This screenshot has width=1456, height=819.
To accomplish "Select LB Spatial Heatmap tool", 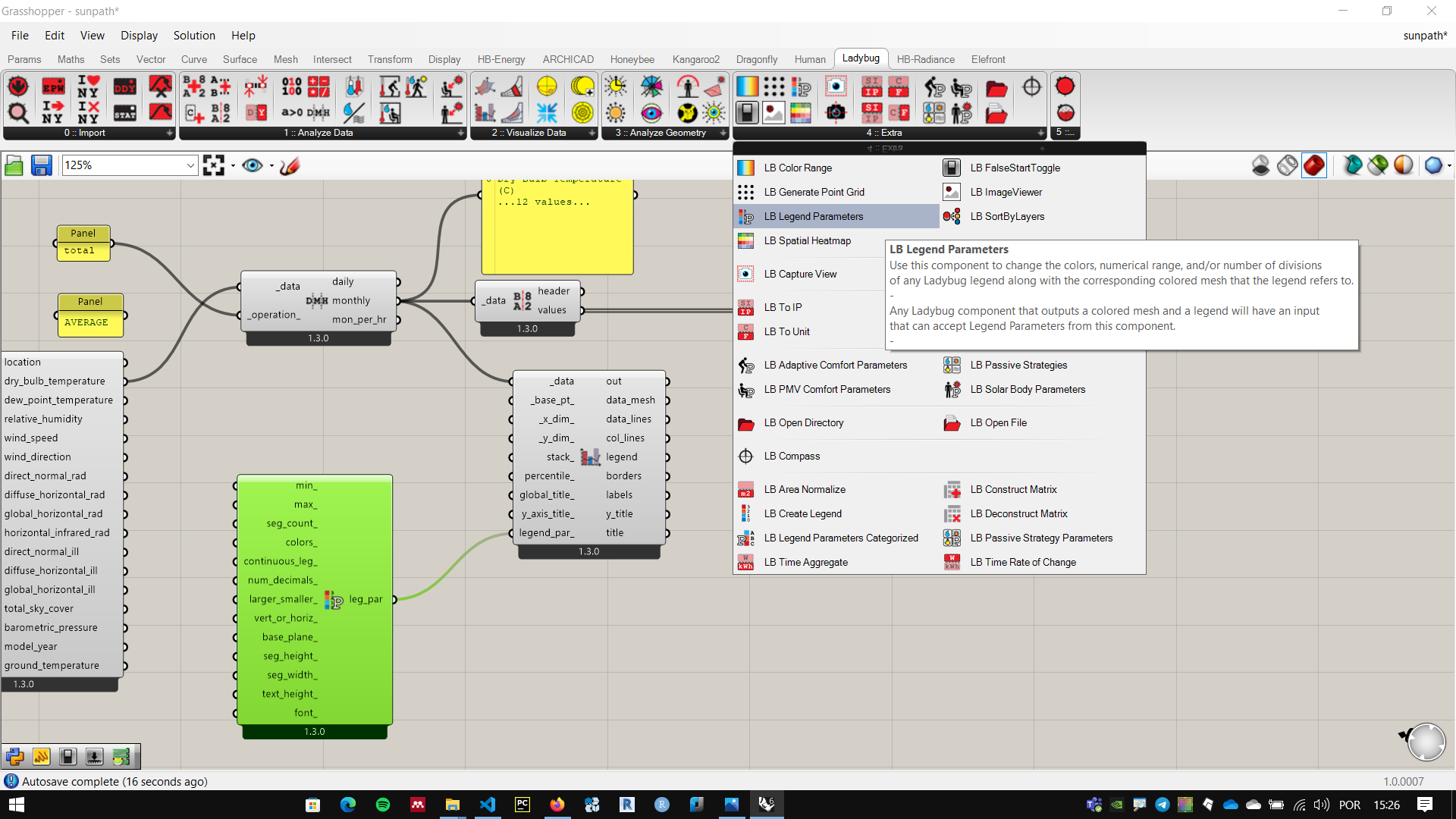I will point(806,240).
